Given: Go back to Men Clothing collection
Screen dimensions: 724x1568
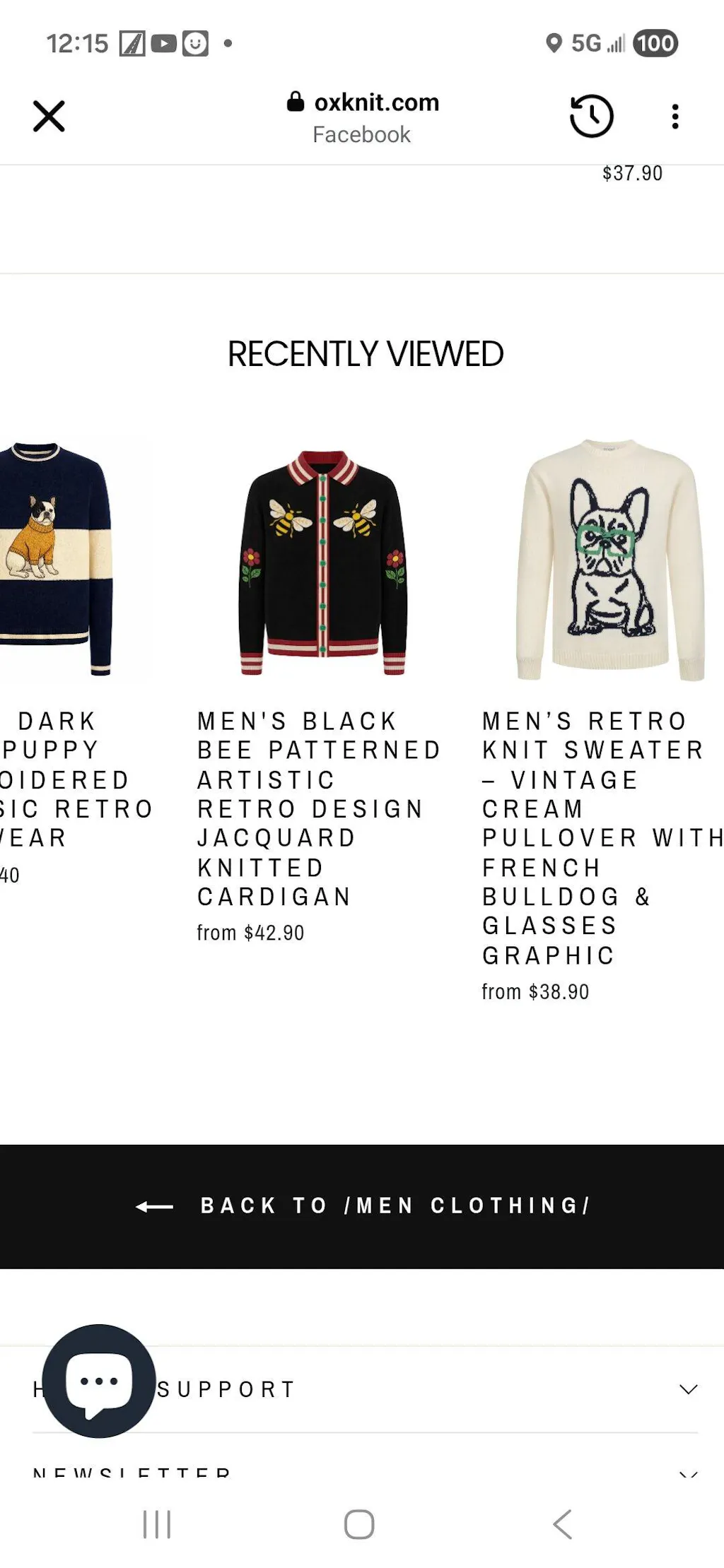Looking at the screenshot, I should click(362, 1206).
